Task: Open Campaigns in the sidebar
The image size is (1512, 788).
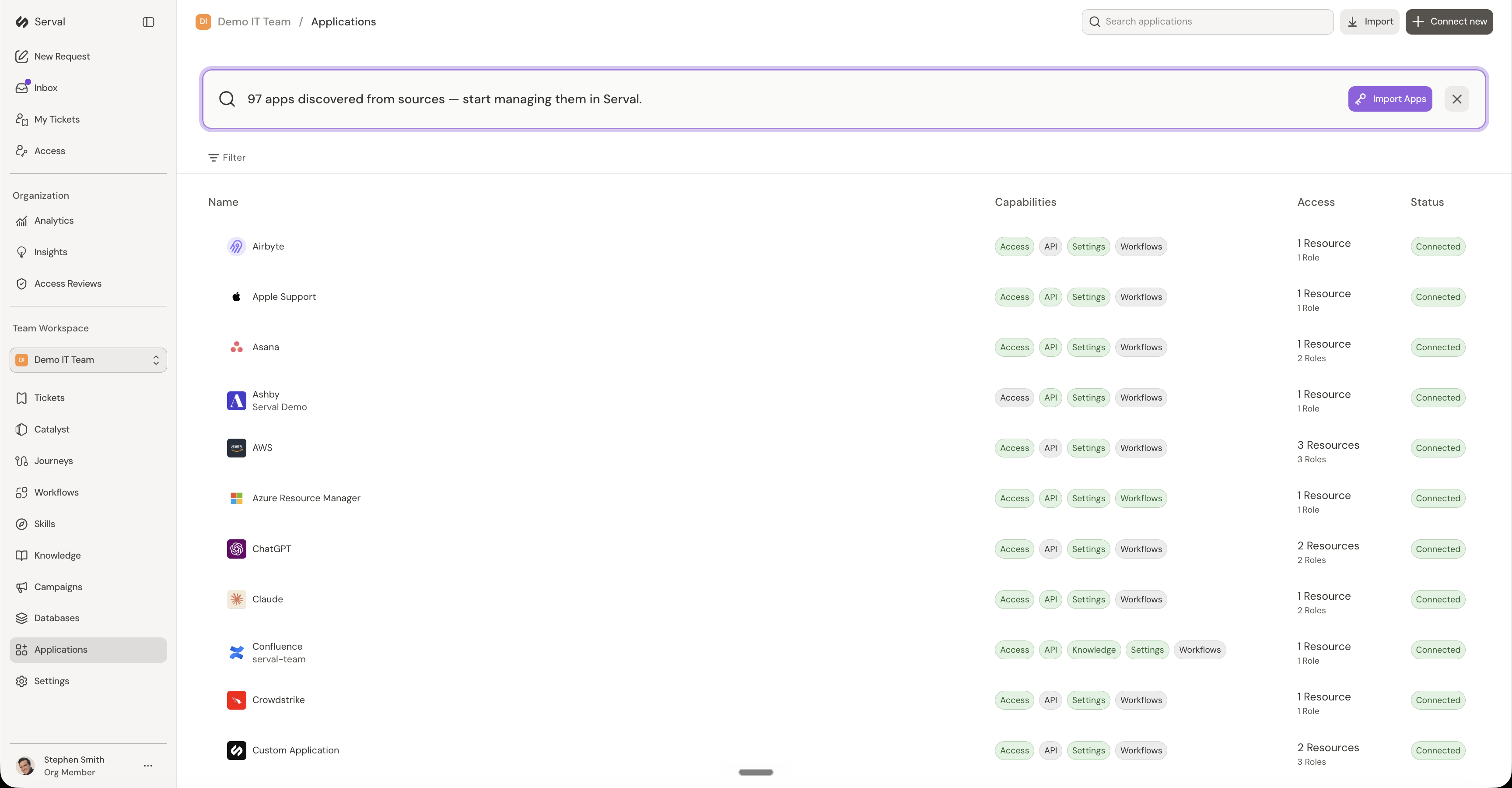Action: [x=88, y=587]
